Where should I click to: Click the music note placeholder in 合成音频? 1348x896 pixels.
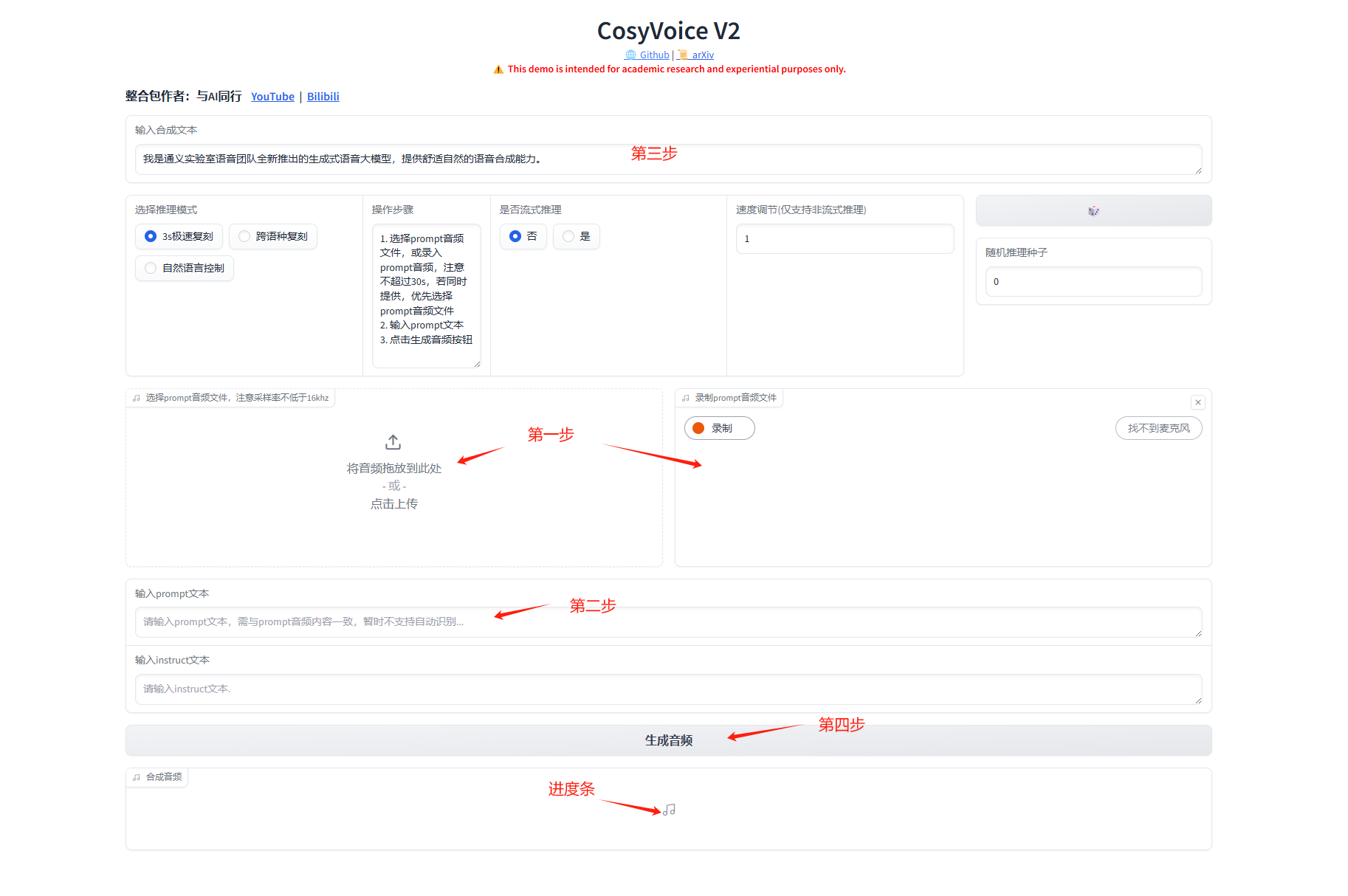[669, 810]
